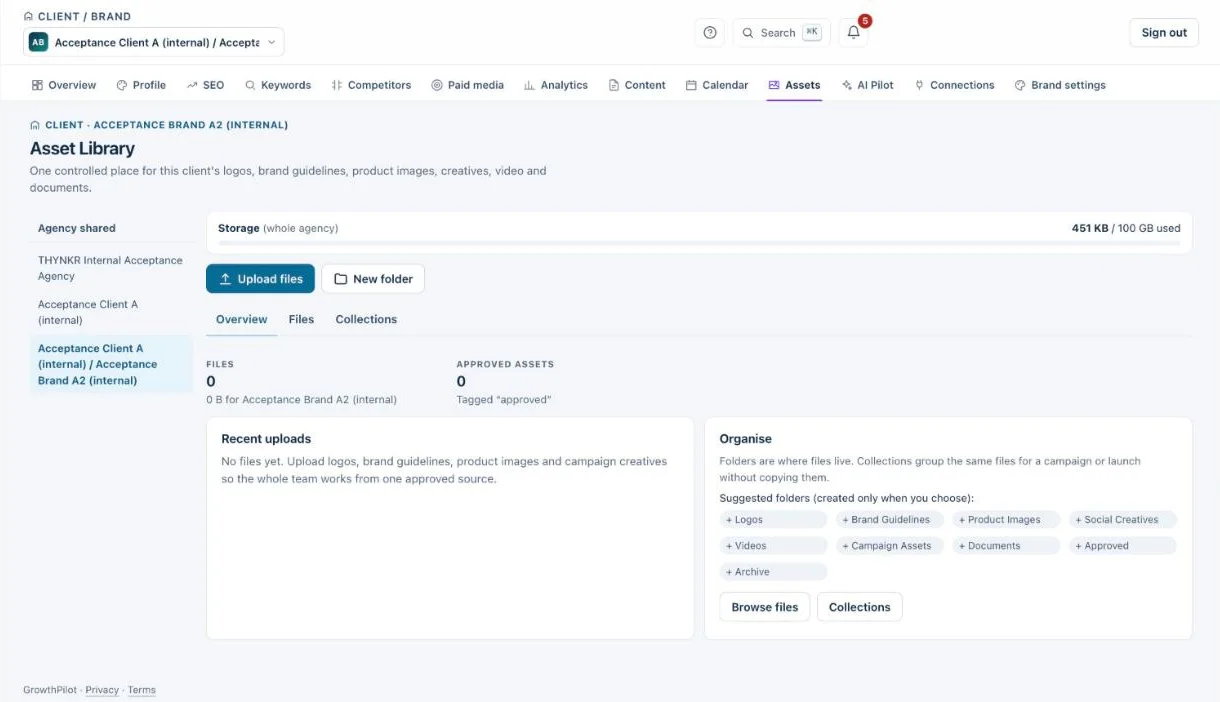Add the suggested Logos folder
Screen dimensions: 1220x702
(773, 520)
